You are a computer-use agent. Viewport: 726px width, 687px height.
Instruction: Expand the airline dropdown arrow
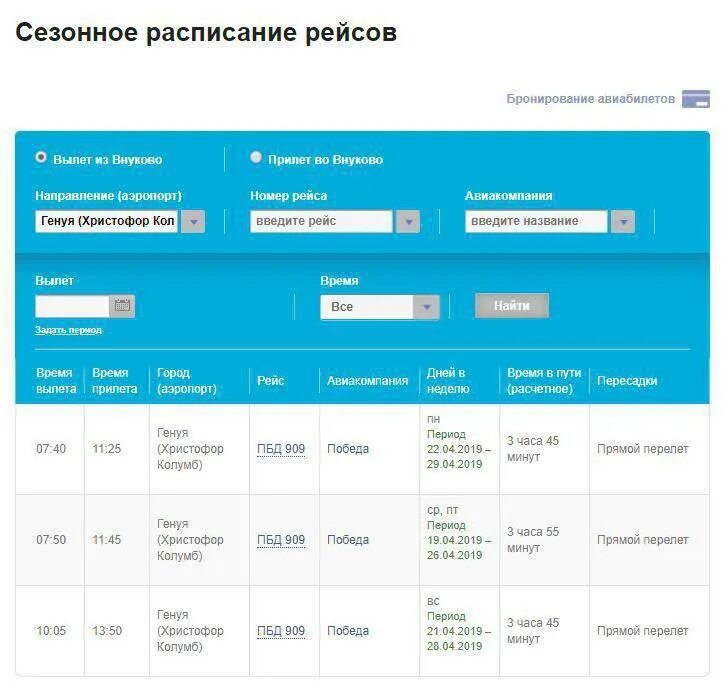(x=623, y=222)
